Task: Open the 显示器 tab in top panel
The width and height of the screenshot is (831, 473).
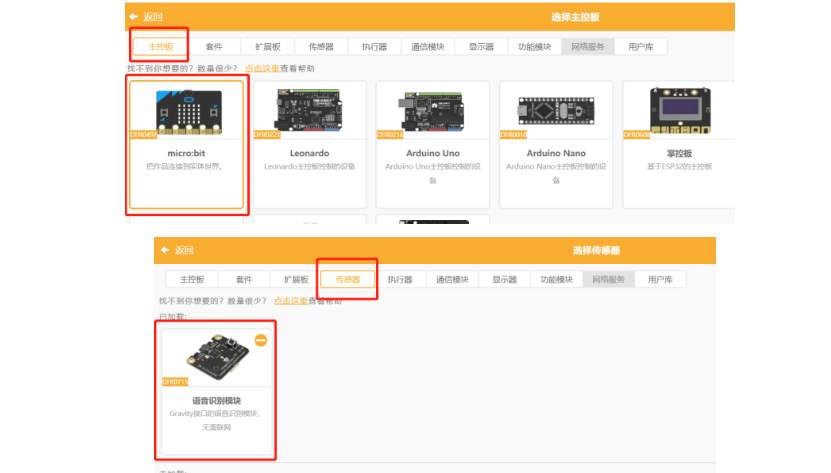Action: tap(481, 47)
